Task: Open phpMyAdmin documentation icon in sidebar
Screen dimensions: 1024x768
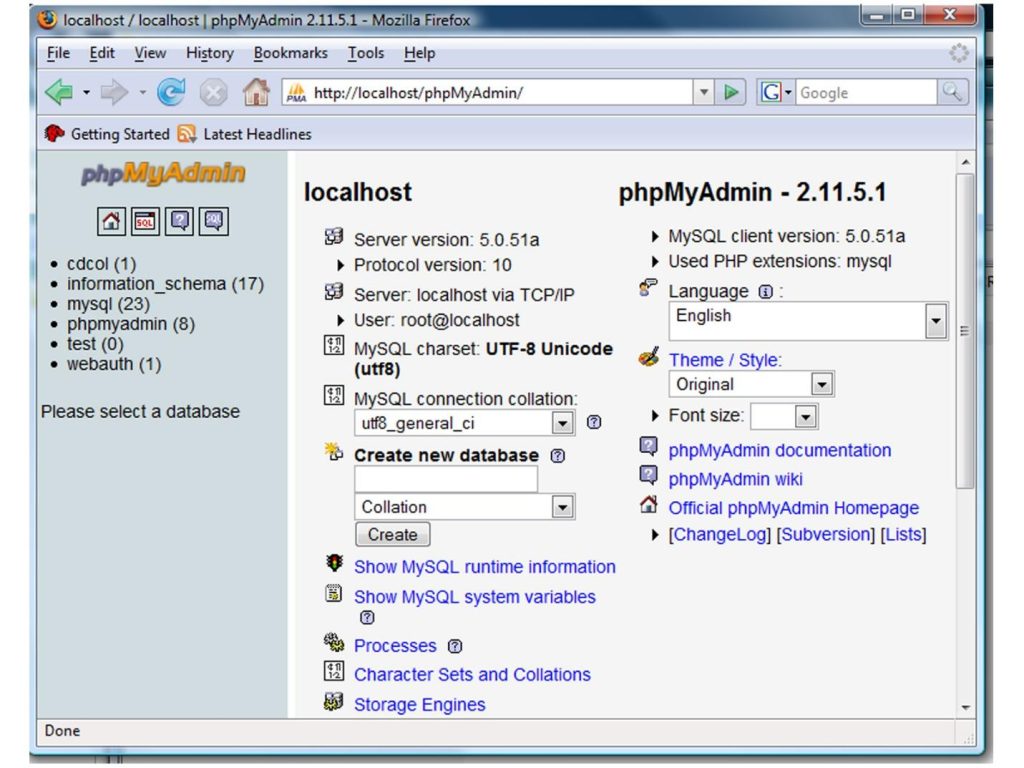Action: click(180, 221)
